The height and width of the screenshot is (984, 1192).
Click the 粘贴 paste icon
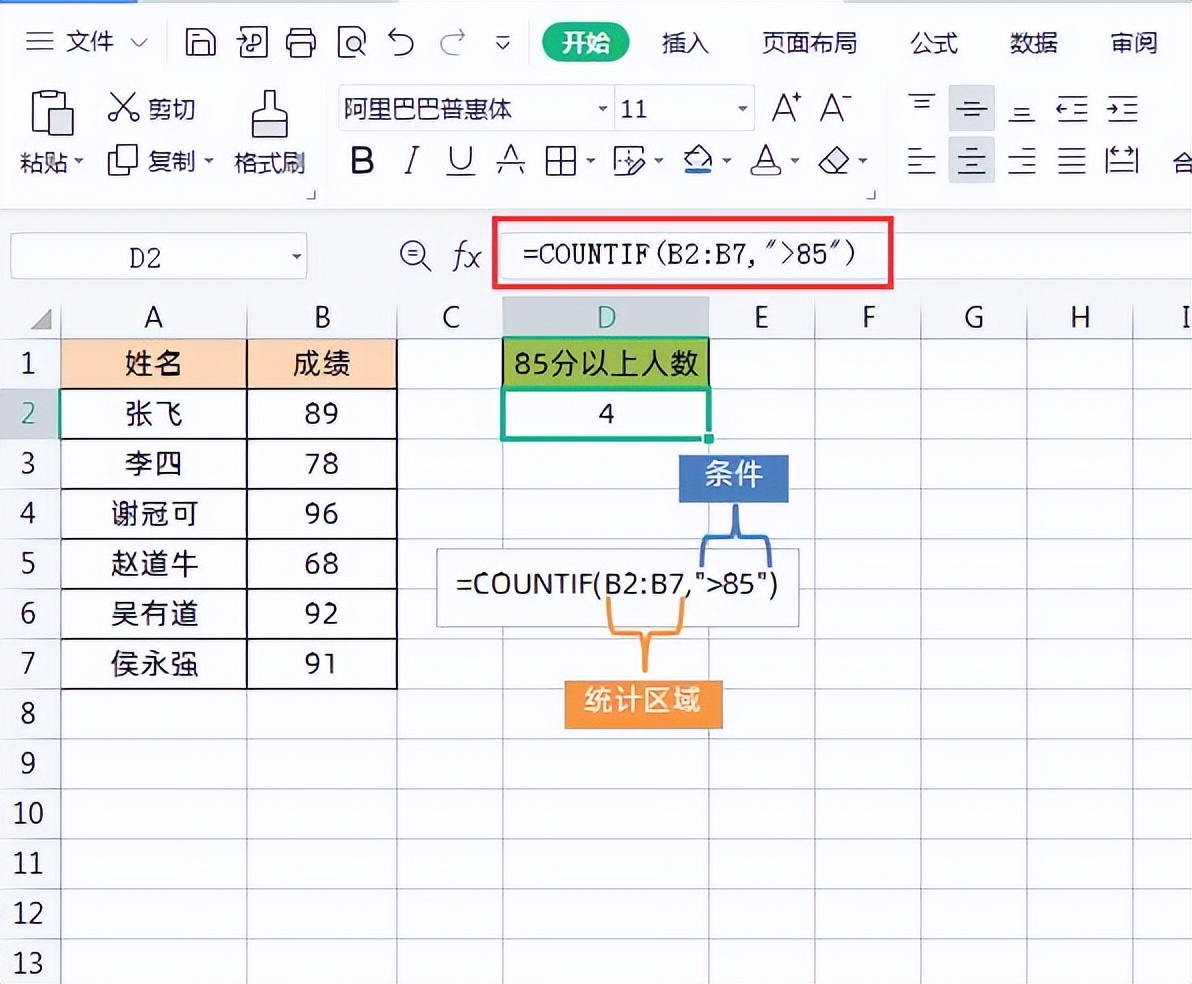pyautogui.click(x=52, y=113)
